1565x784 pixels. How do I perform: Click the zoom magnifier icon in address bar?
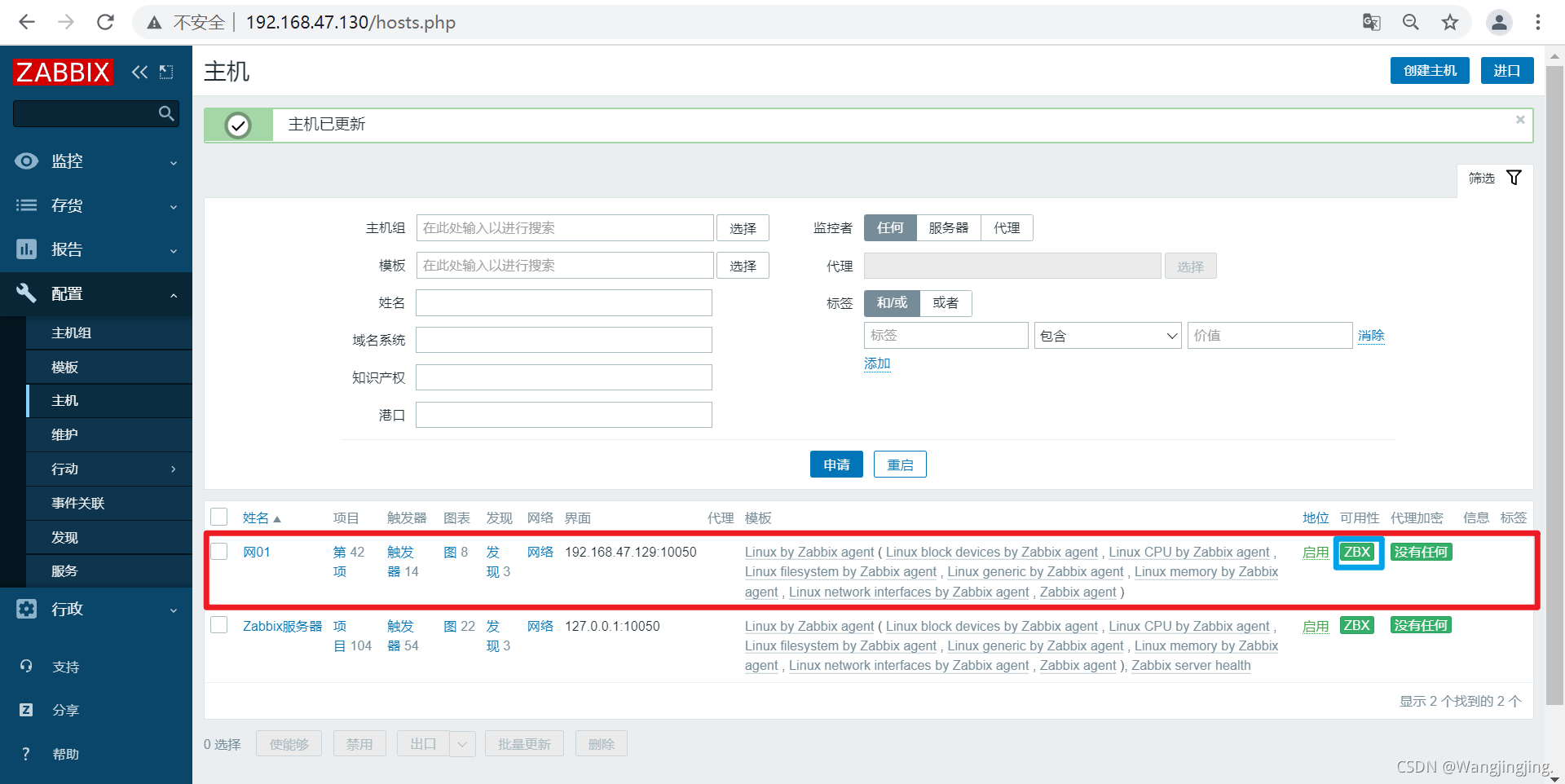1411,22
